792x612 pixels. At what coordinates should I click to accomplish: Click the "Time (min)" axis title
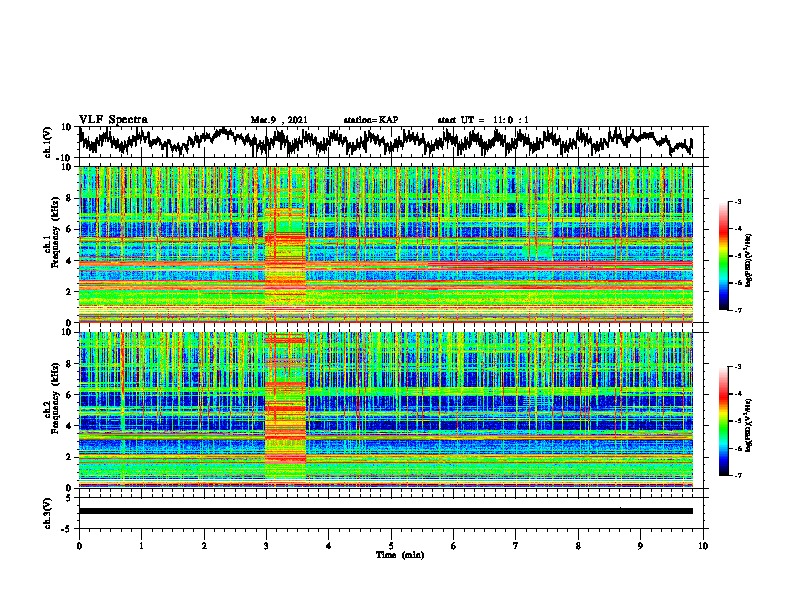400,555
